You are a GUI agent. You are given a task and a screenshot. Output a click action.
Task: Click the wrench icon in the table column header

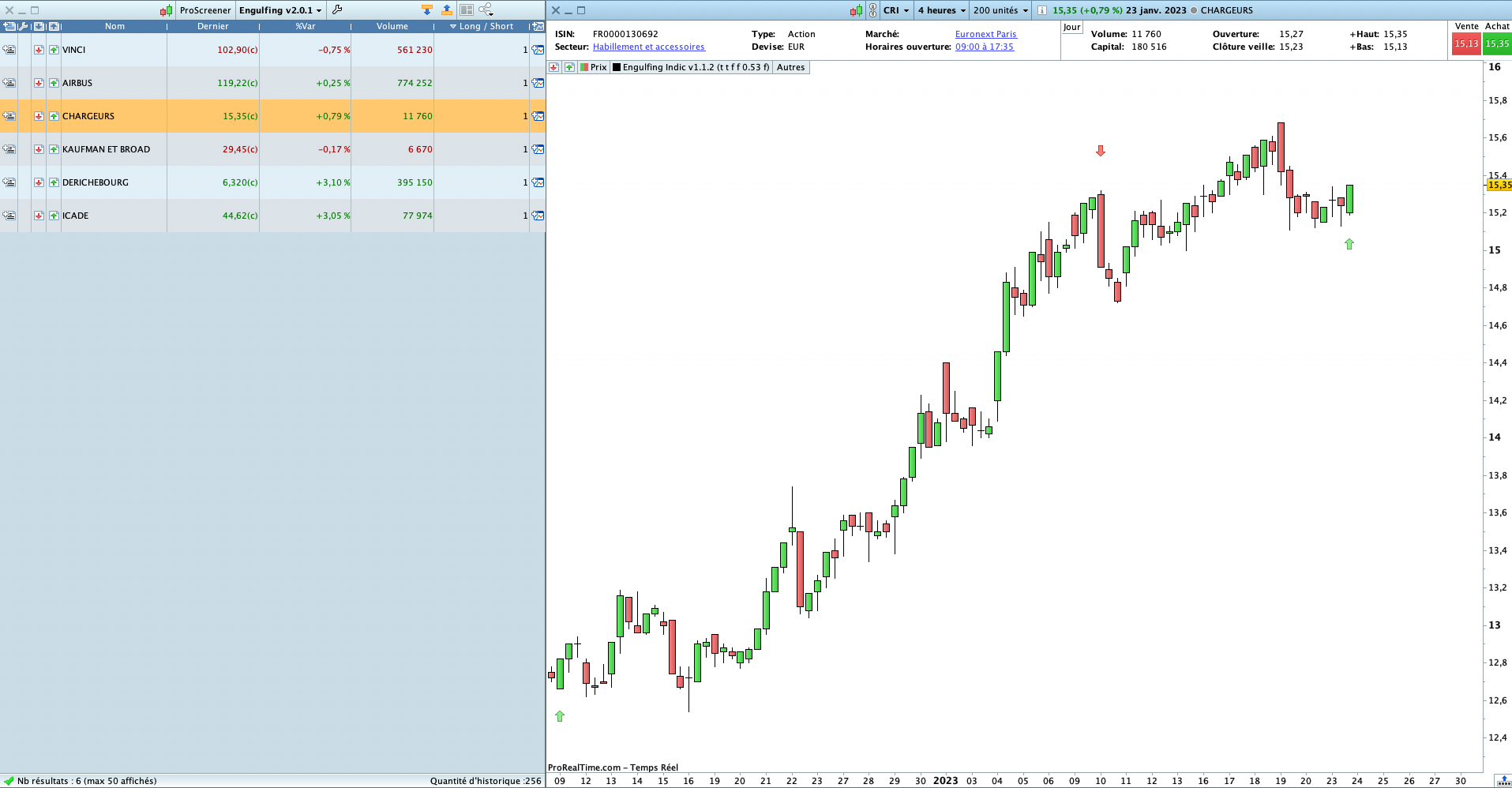click(24, 26)
